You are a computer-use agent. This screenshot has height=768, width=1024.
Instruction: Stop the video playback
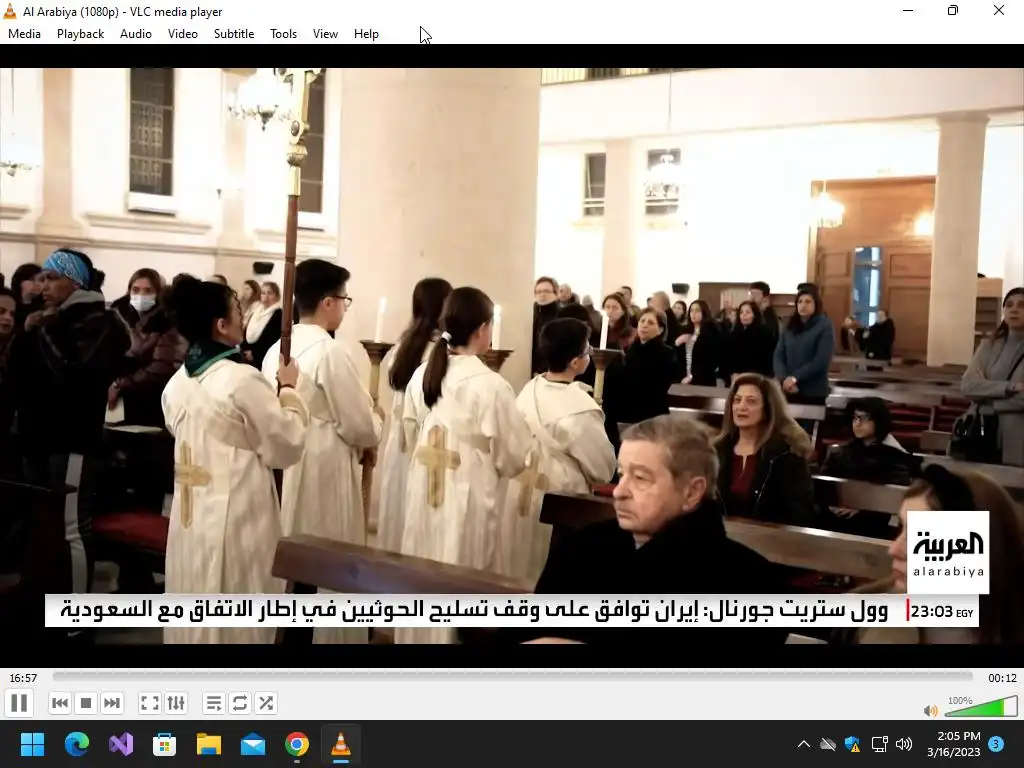(x=86, y=703)
